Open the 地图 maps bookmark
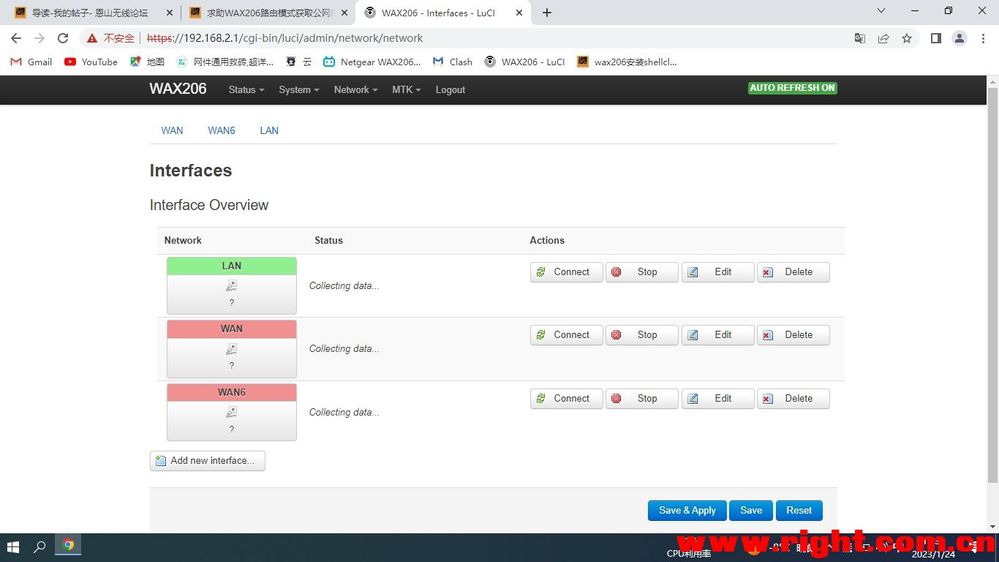 [147, 62]
